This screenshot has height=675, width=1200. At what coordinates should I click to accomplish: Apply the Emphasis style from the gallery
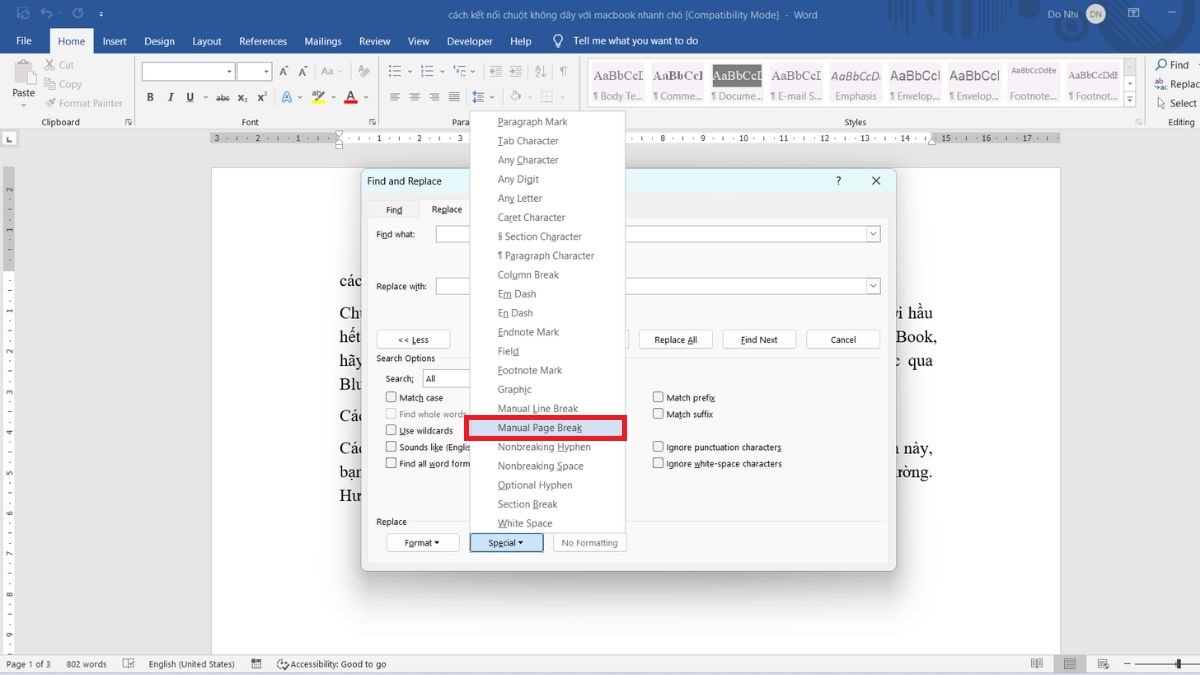pos(856,85)
